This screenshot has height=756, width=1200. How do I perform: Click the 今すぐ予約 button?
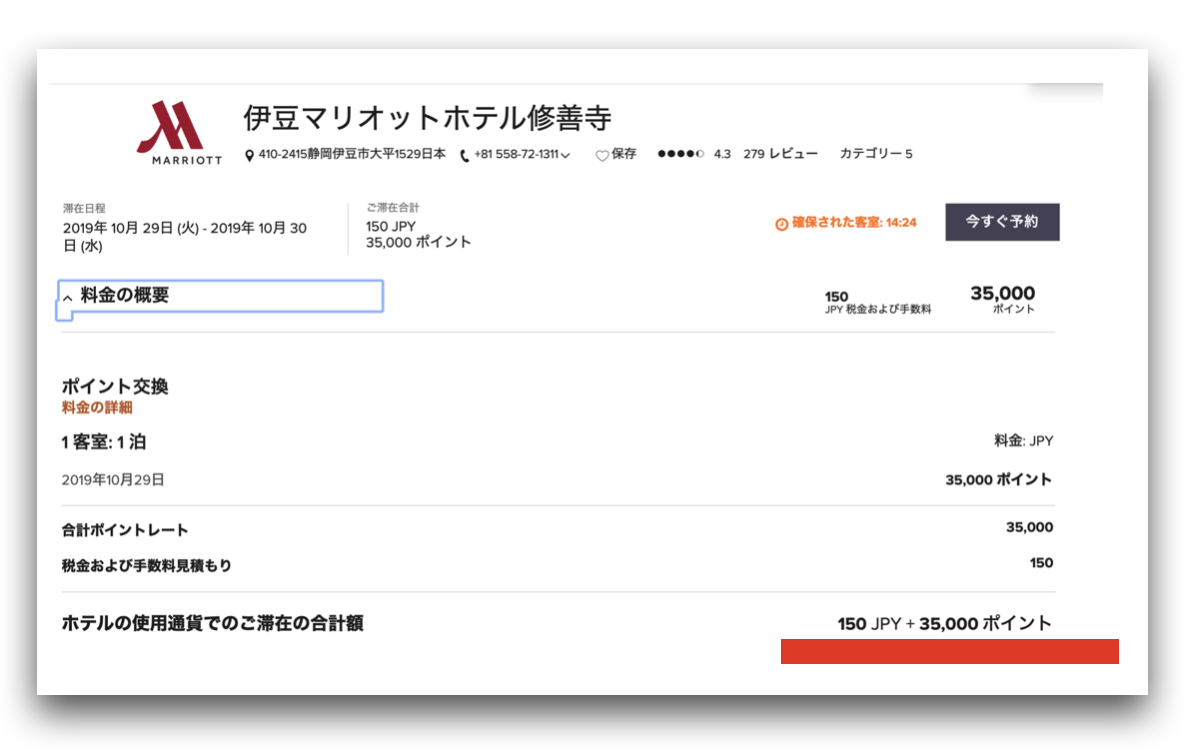tap(1002, 222)
